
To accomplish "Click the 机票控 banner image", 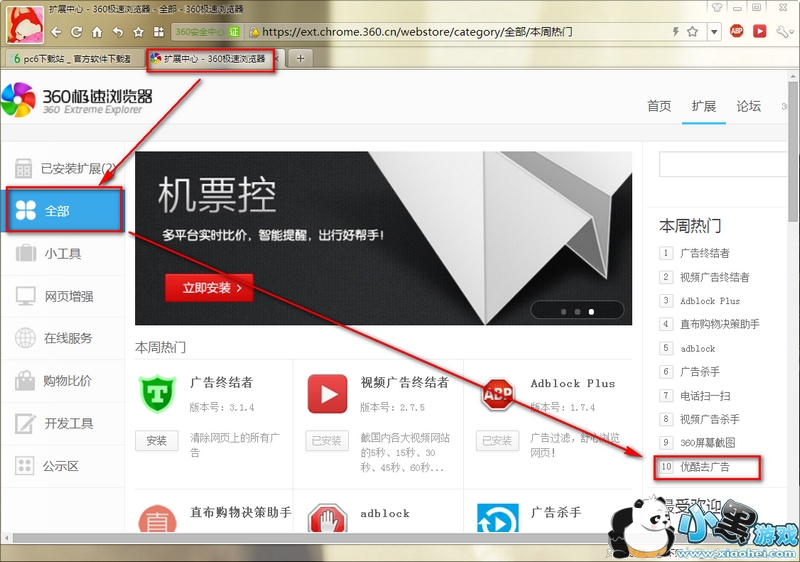I will (x=383, y=238).
